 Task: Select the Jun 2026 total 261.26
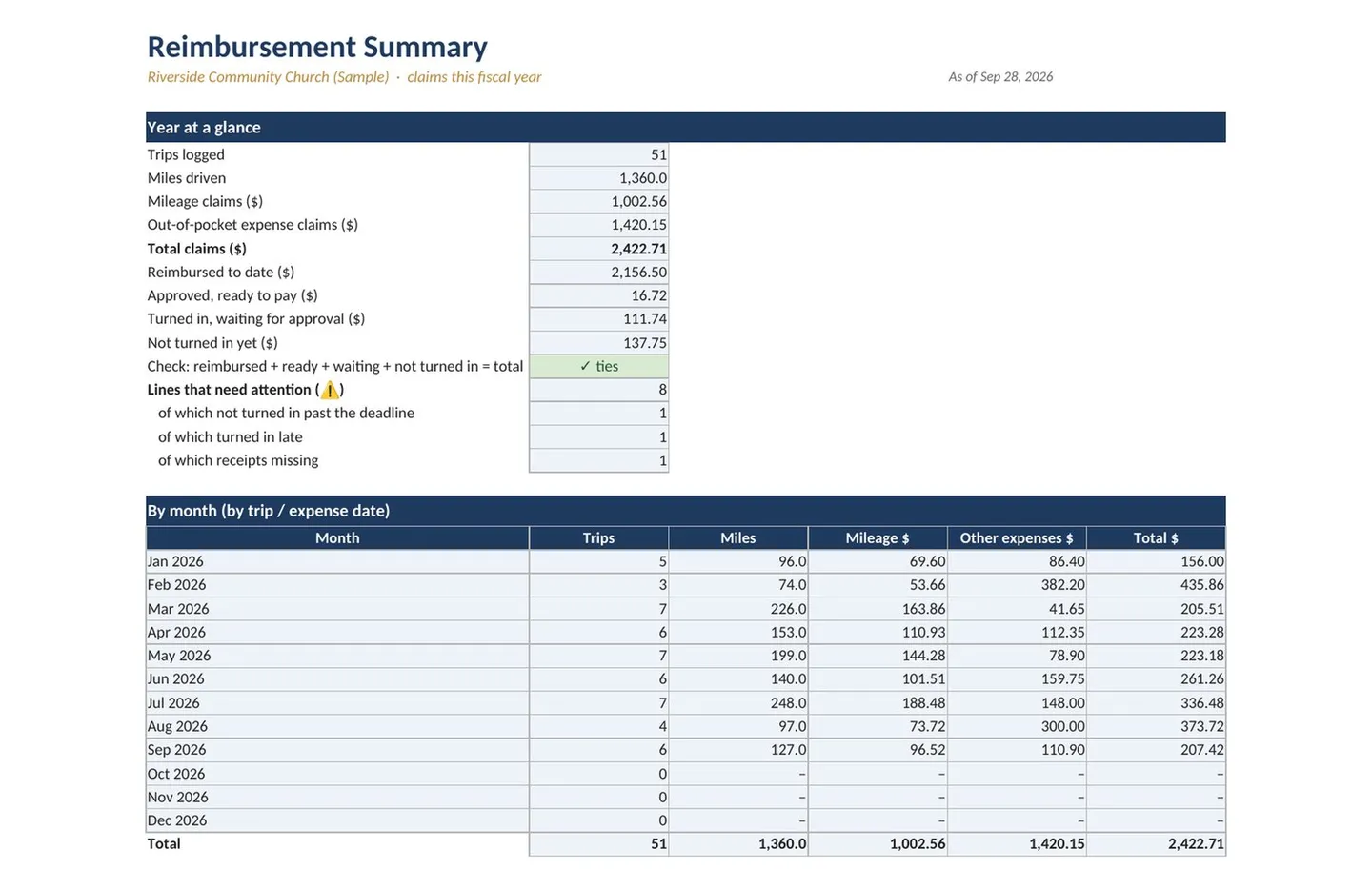click(x=1156, y=678)
